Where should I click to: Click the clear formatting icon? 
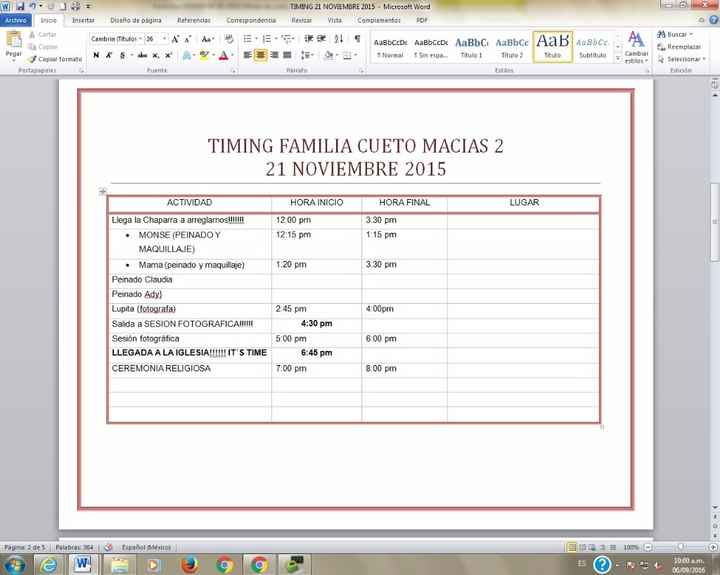229,39
